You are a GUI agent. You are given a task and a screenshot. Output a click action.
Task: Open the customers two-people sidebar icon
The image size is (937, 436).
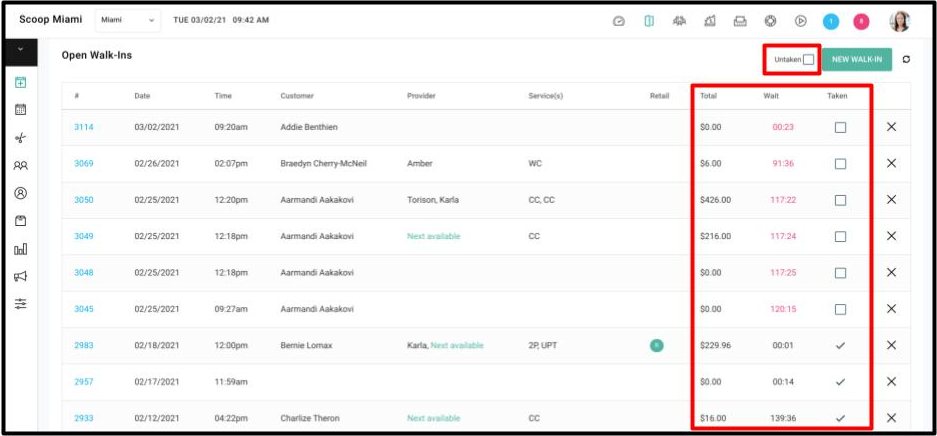tap(21, 165)
